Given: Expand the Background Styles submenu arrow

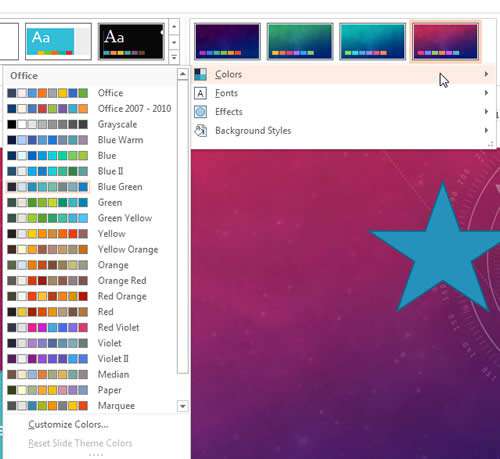Looking at the screenshot, I should (x=486, y=130).
